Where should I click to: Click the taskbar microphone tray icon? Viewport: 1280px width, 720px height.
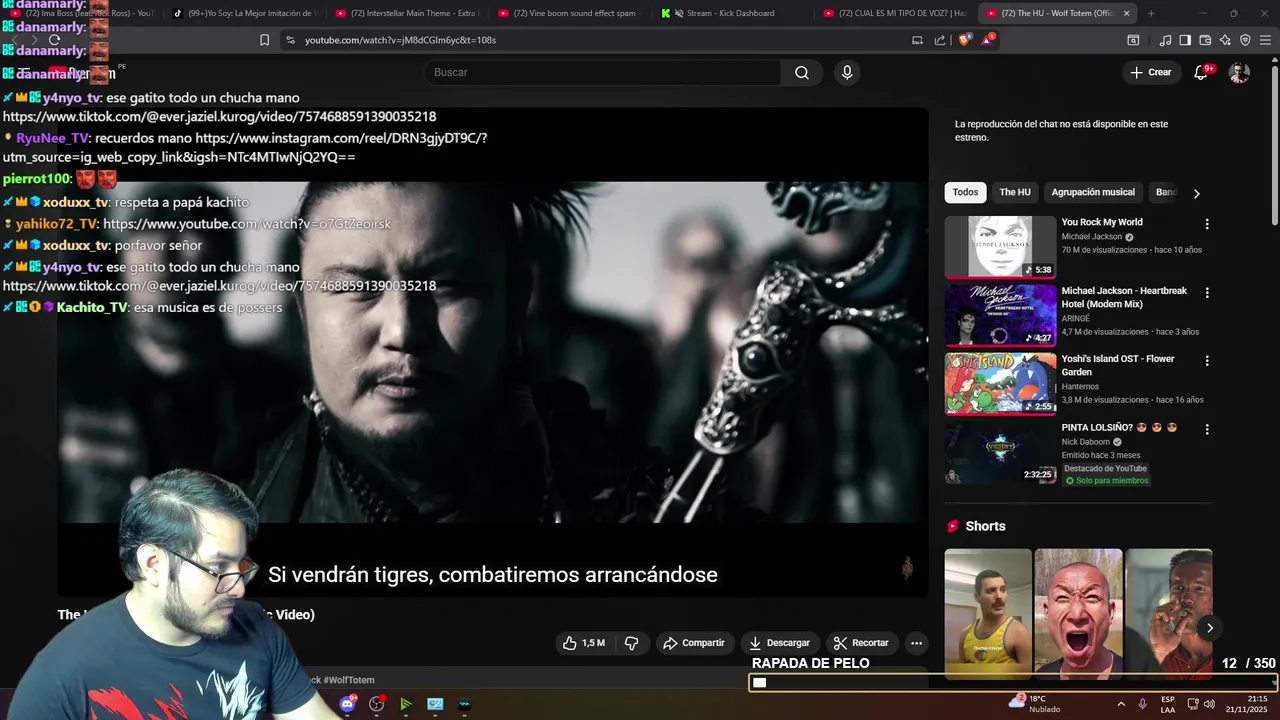(1142, 704)
